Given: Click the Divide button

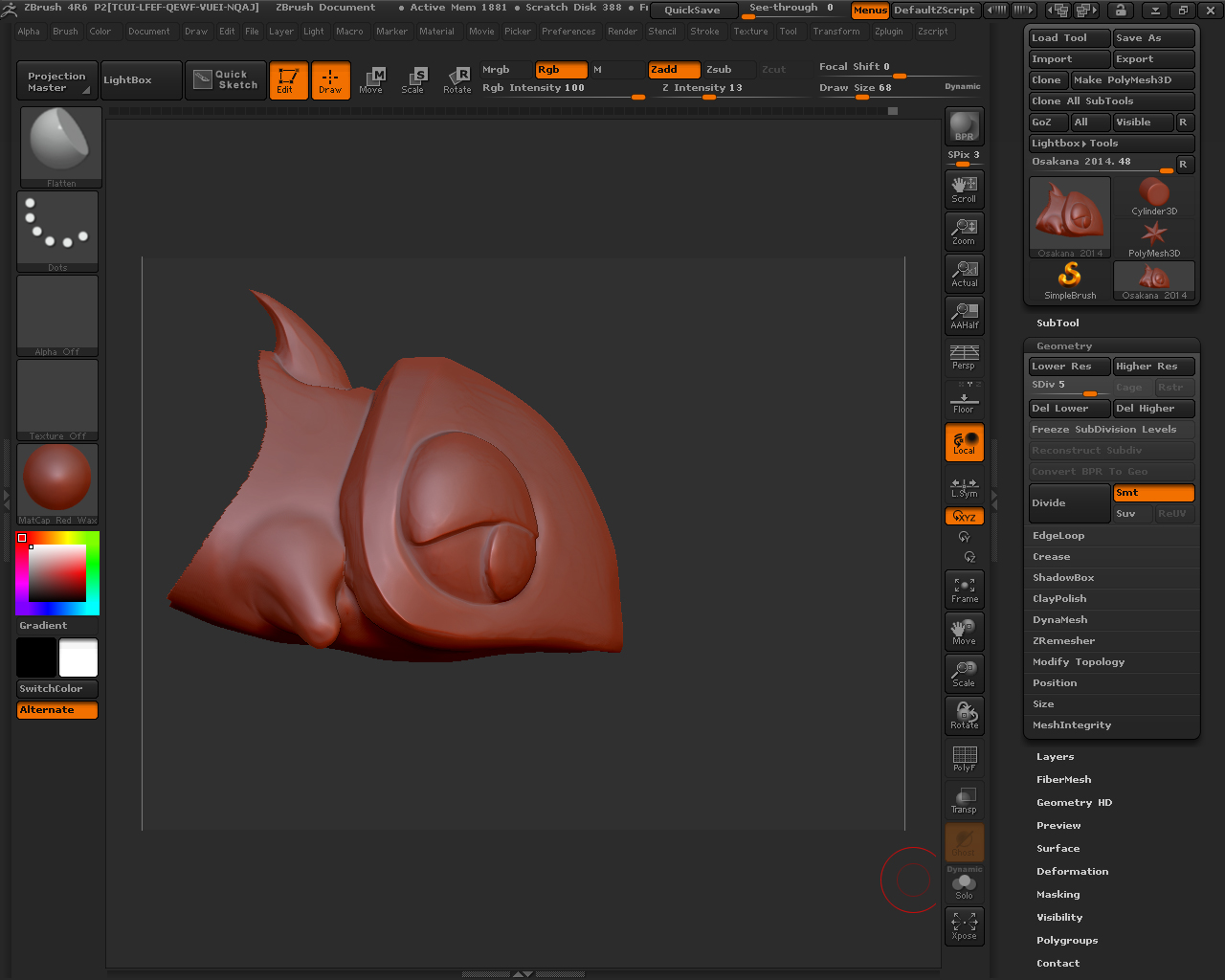Looking at the screenshot, I should click(1070, 502).
